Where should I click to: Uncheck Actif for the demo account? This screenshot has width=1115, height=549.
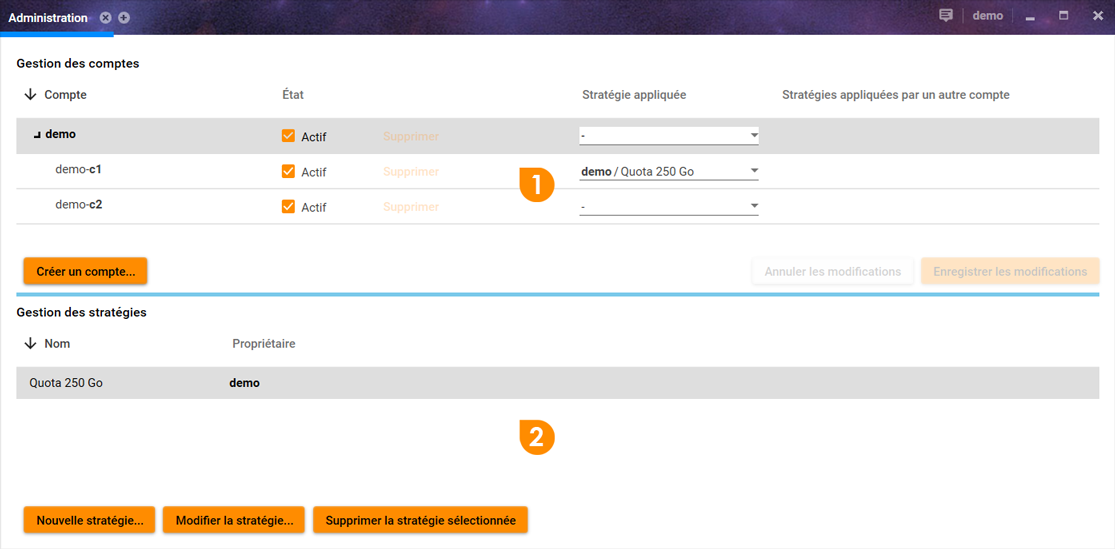point(289,136)
